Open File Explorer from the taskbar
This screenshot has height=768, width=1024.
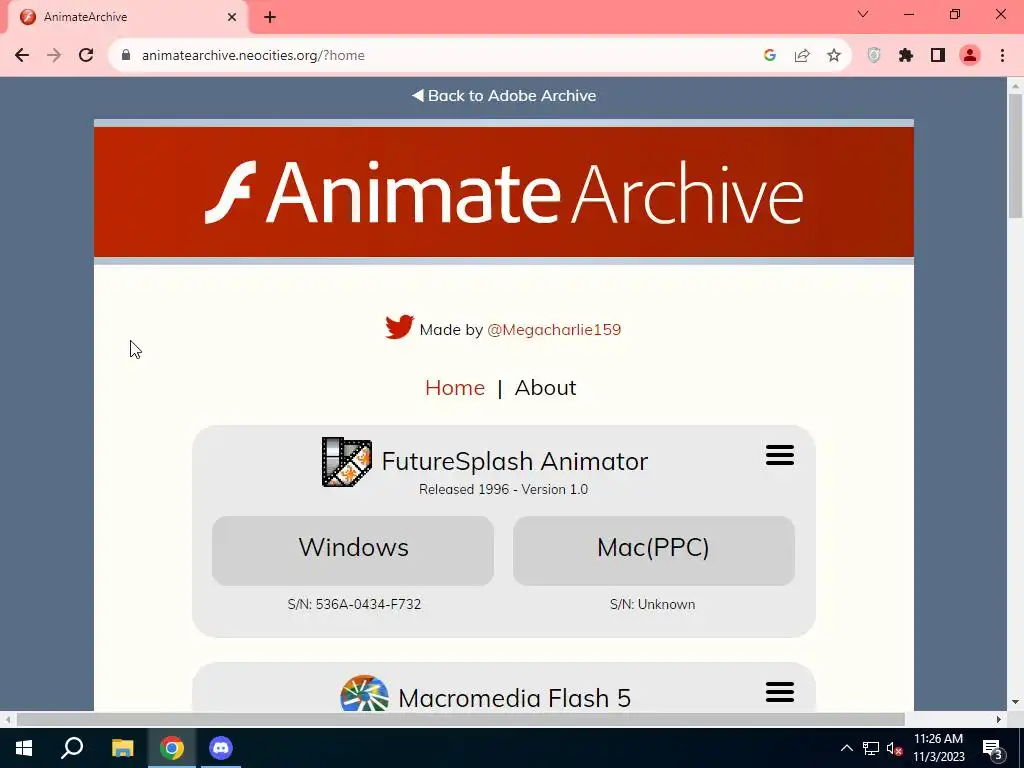tap(122, 748)
